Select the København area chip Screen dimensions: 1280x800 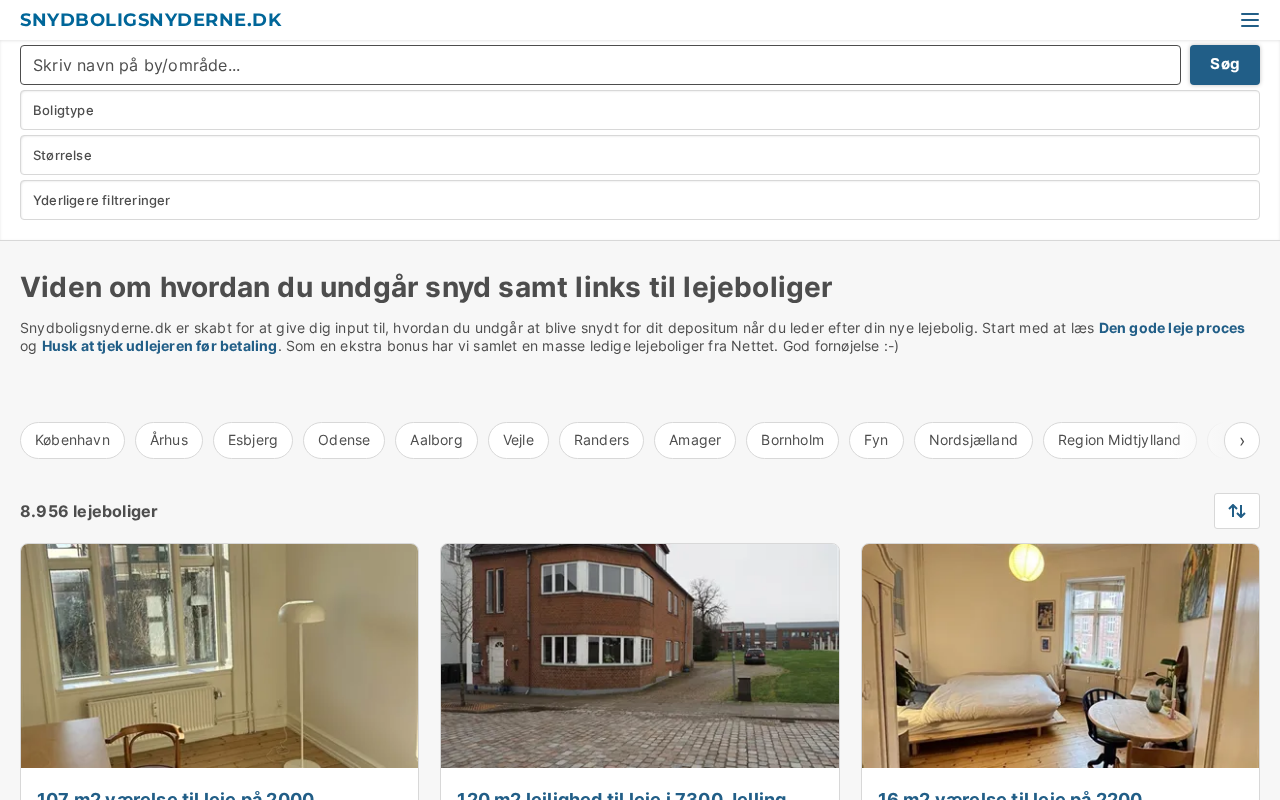[72, 440]
